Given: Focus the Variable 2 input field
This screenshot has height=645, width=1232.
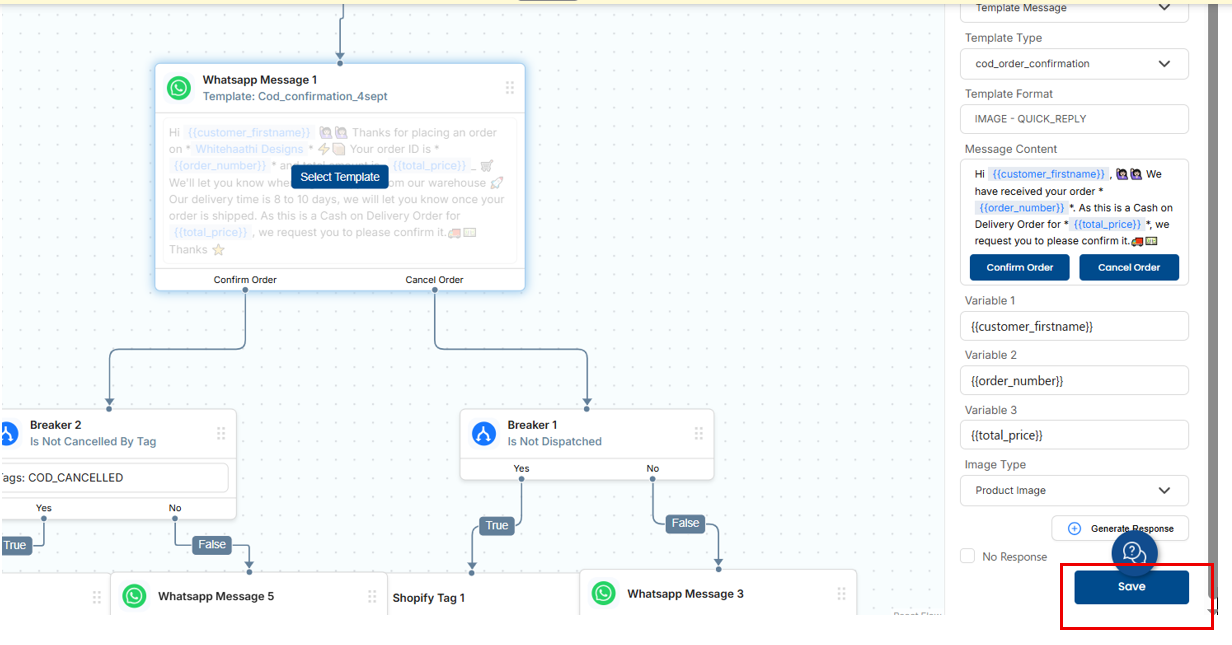Looking at the screenshot, I should [x=1074, y=381].
